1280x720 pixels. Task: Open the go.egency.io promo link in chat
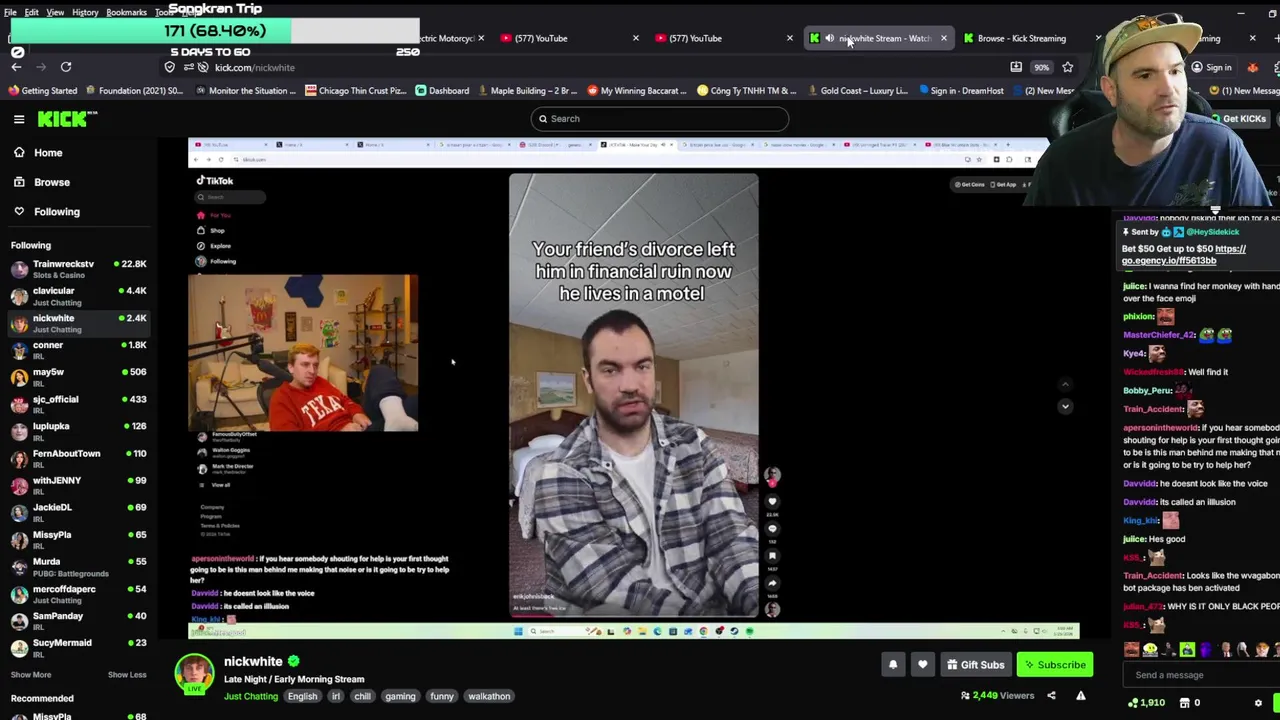(x=1183, y=255)
